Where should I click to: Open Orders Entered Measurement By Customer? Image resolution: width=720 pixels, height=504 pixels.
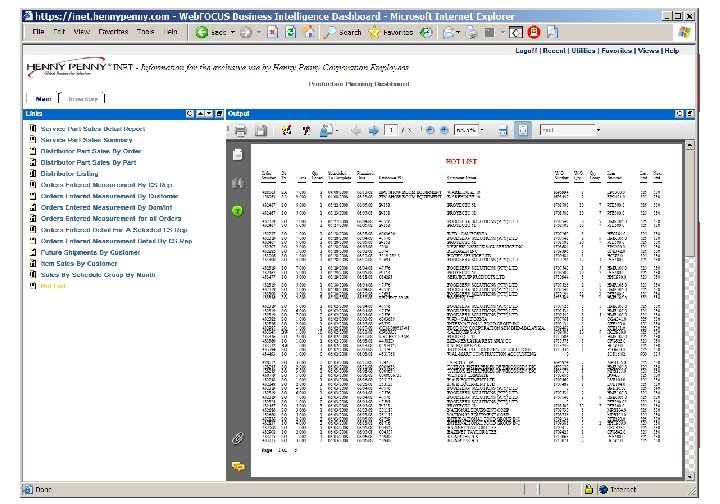(x=109, y=196)
